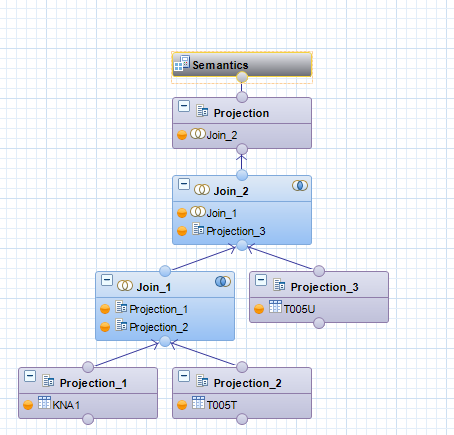This screenshot has height=435, width=454.
Task: Click Projection_3 node header icon
Action: [x=279, y=285]
